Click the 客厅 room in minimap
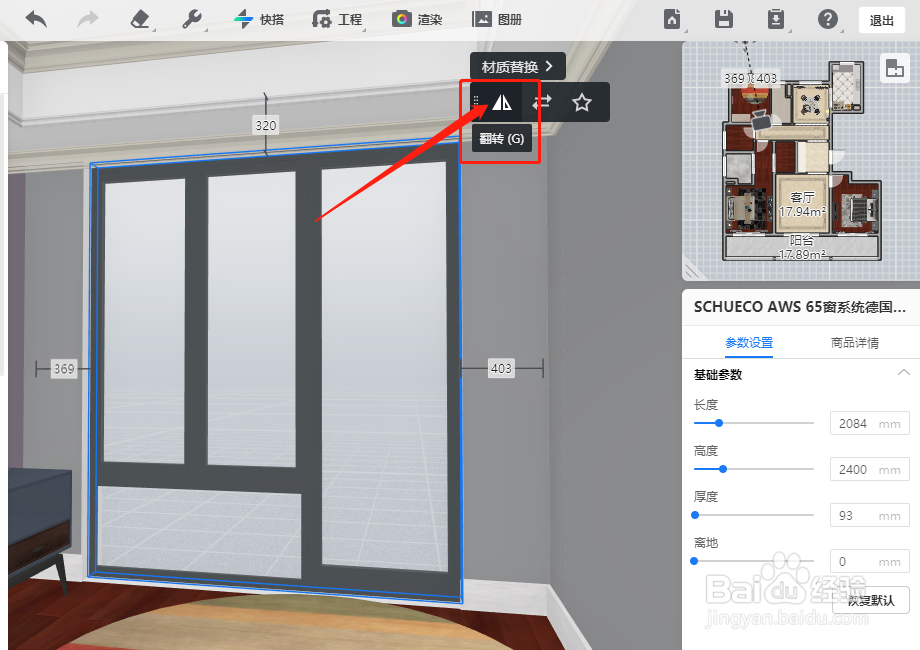Image resolution: width=920 pixels, height=650 pixels. coord(801,204)
